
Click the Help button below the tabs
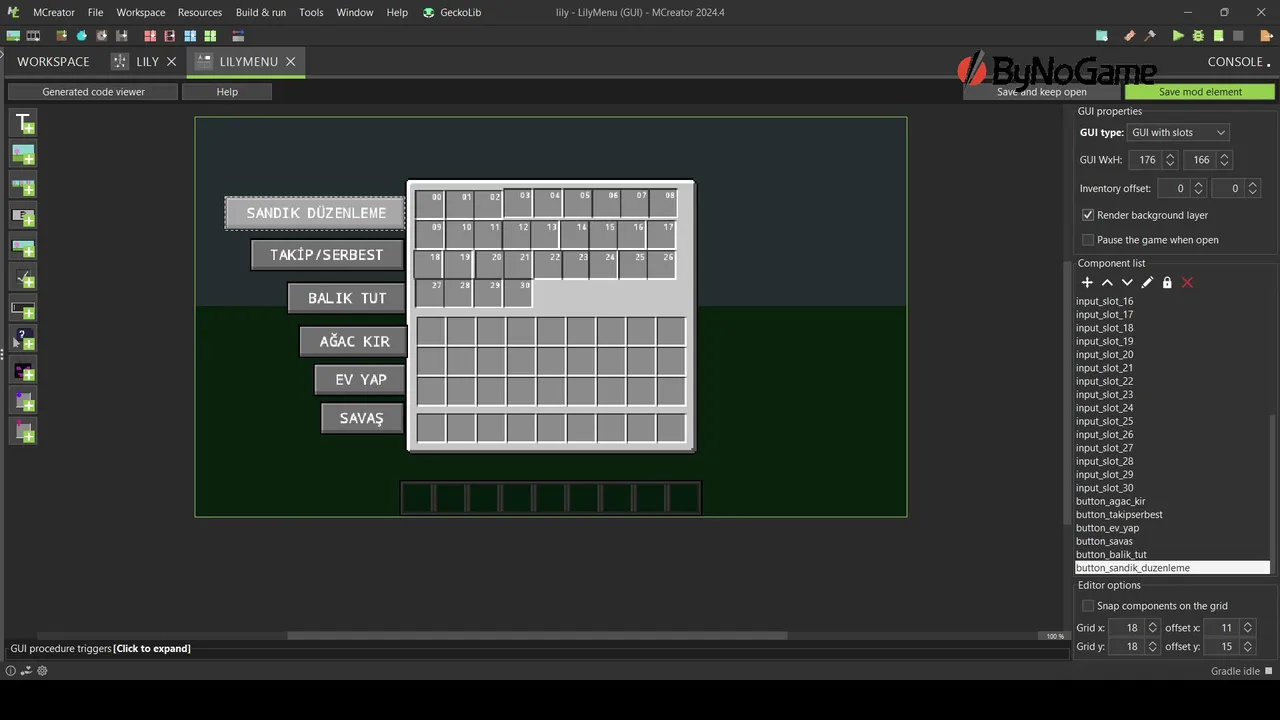point(227,91)
